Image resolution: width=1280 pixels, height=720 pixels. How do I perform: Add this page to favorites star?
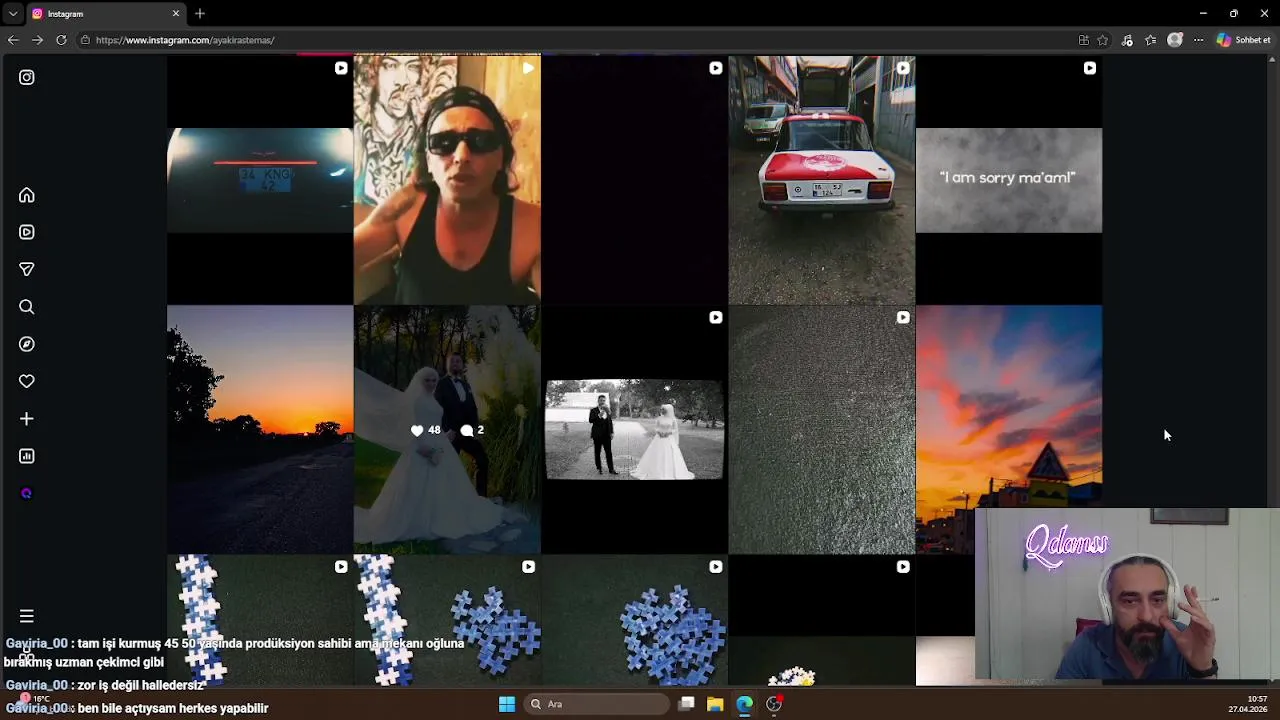[x=1103, y=40]
